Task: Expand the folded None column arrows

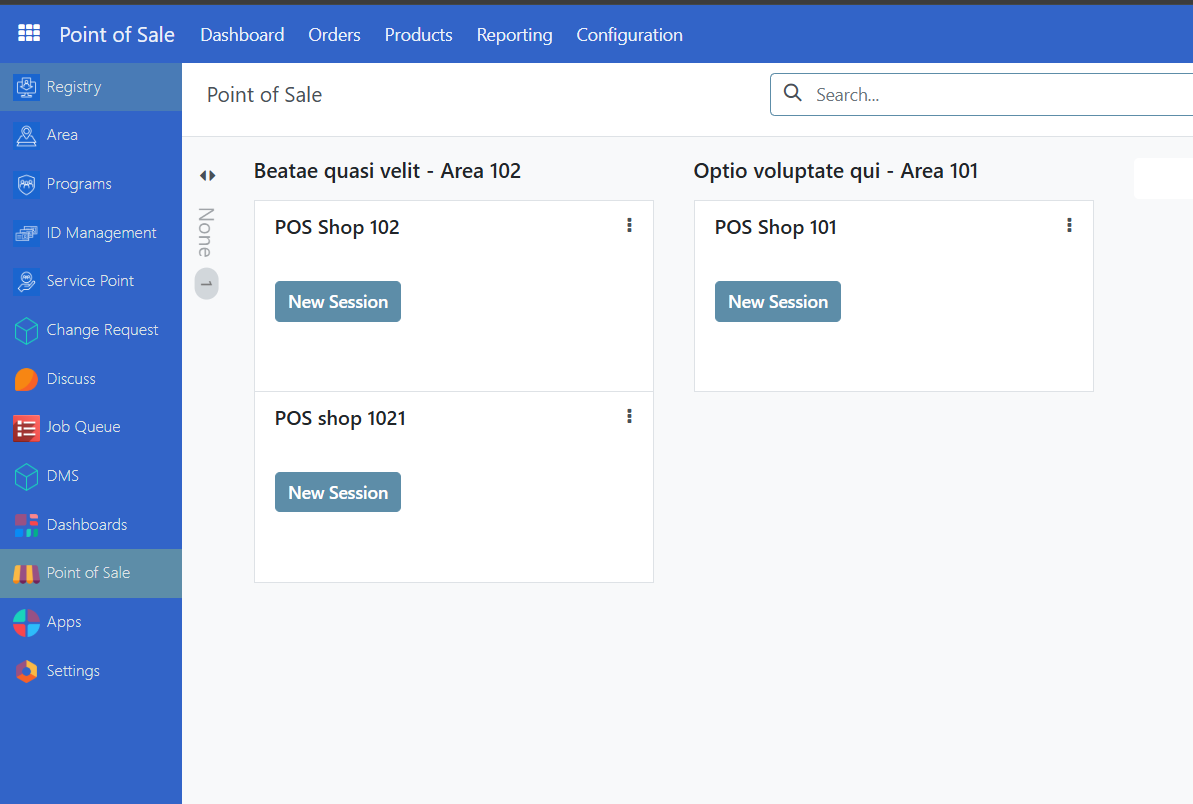Action: tap(207, 175)
